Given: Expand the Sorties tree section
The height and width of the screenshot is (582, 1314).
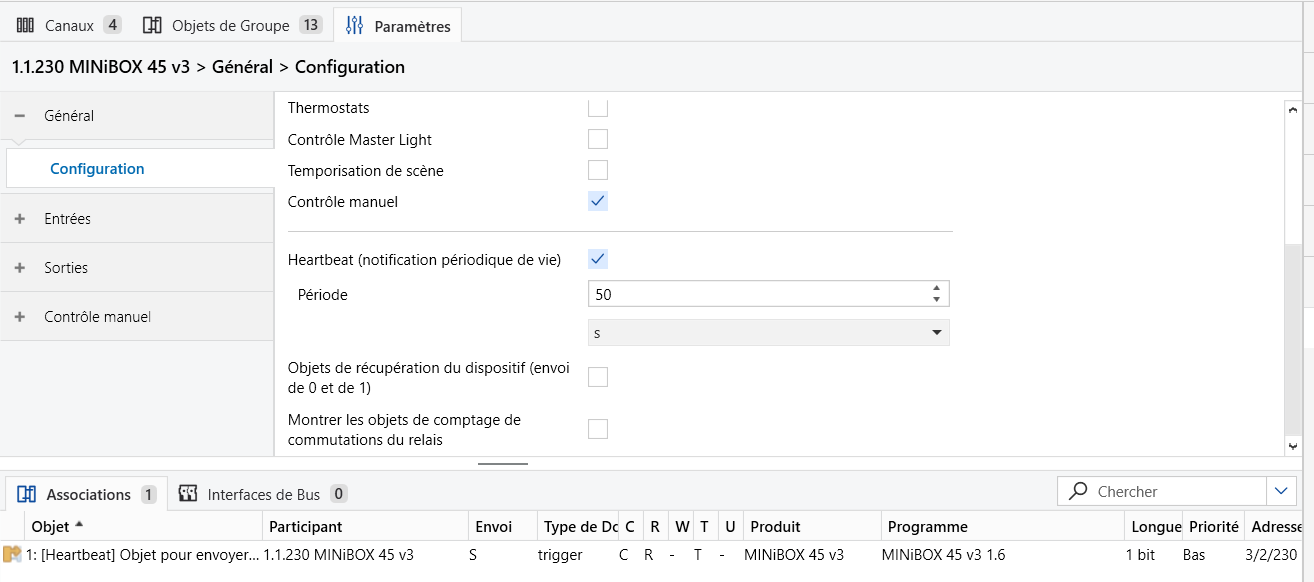Looking at the screenshot, I should point(19,268).
